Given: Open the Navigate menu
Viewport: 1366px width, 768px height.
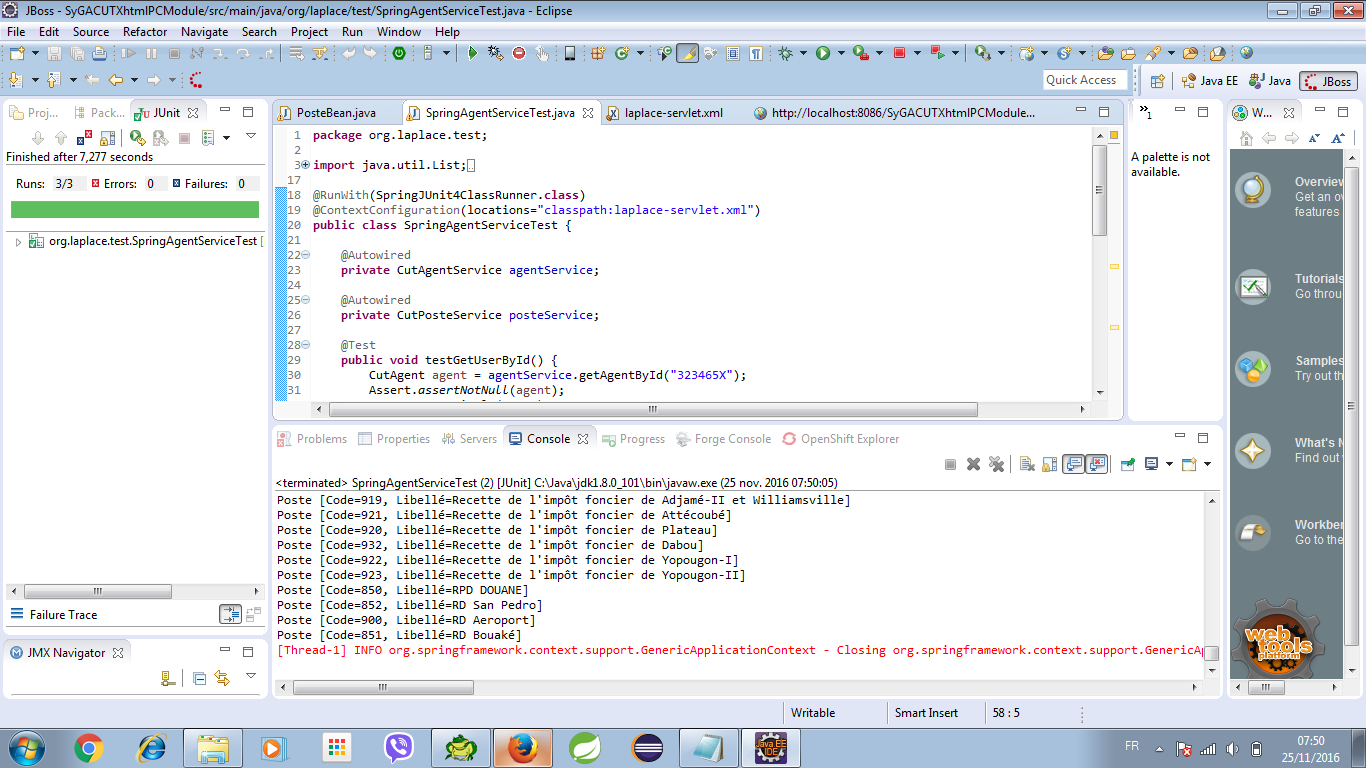Looking at the screenshot, I should point(204,31).
